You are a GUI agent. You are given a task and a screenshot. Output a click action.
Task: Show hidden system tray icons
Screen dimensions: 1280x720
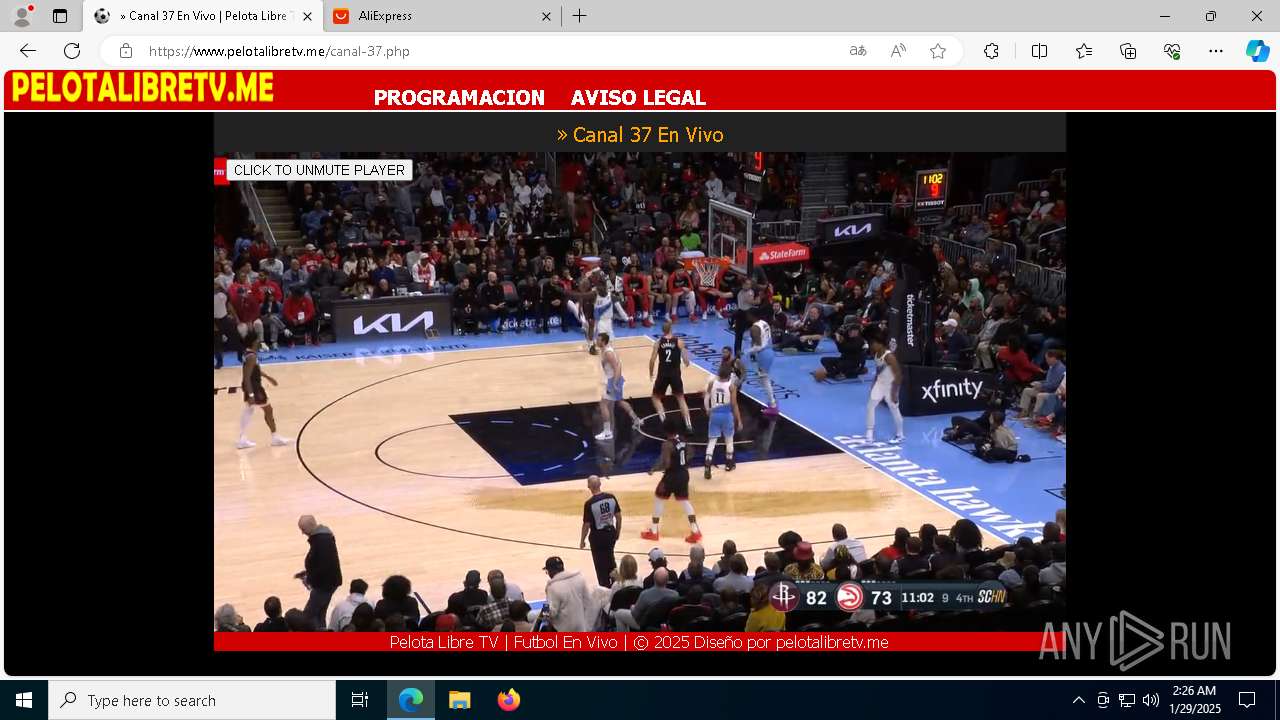tap(1078, 700)
